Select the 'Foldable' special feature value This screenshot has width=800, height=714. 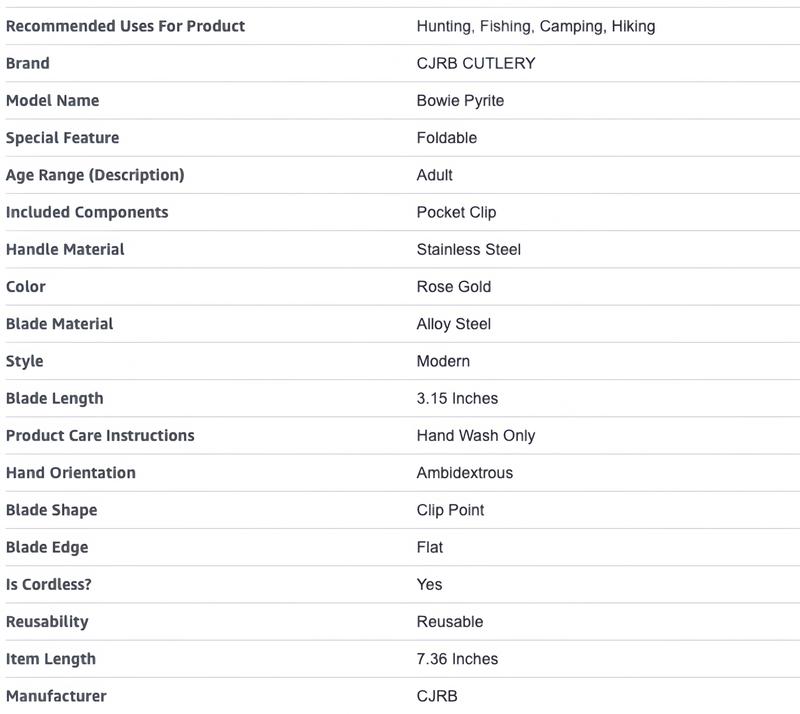tap(447, 137)
